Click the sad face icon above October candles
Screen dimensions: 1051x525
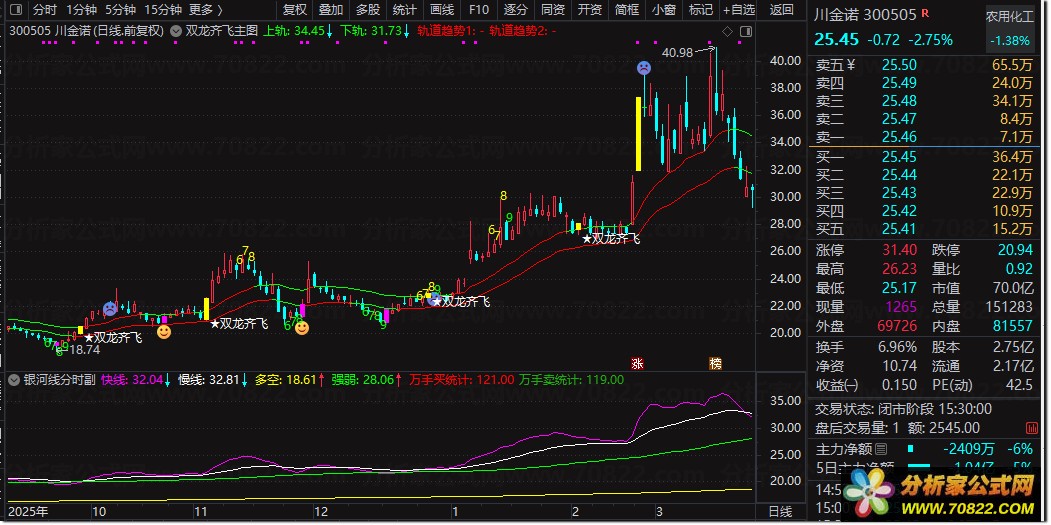tap(109, 309)
